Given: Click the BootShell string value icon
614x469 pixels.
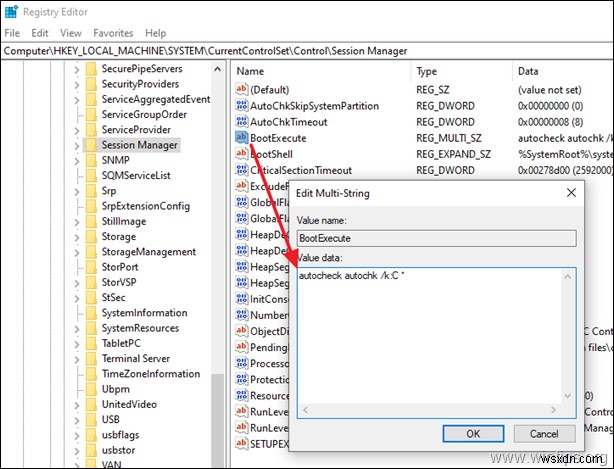Looking at the screenshot, I should click(241, 154).
